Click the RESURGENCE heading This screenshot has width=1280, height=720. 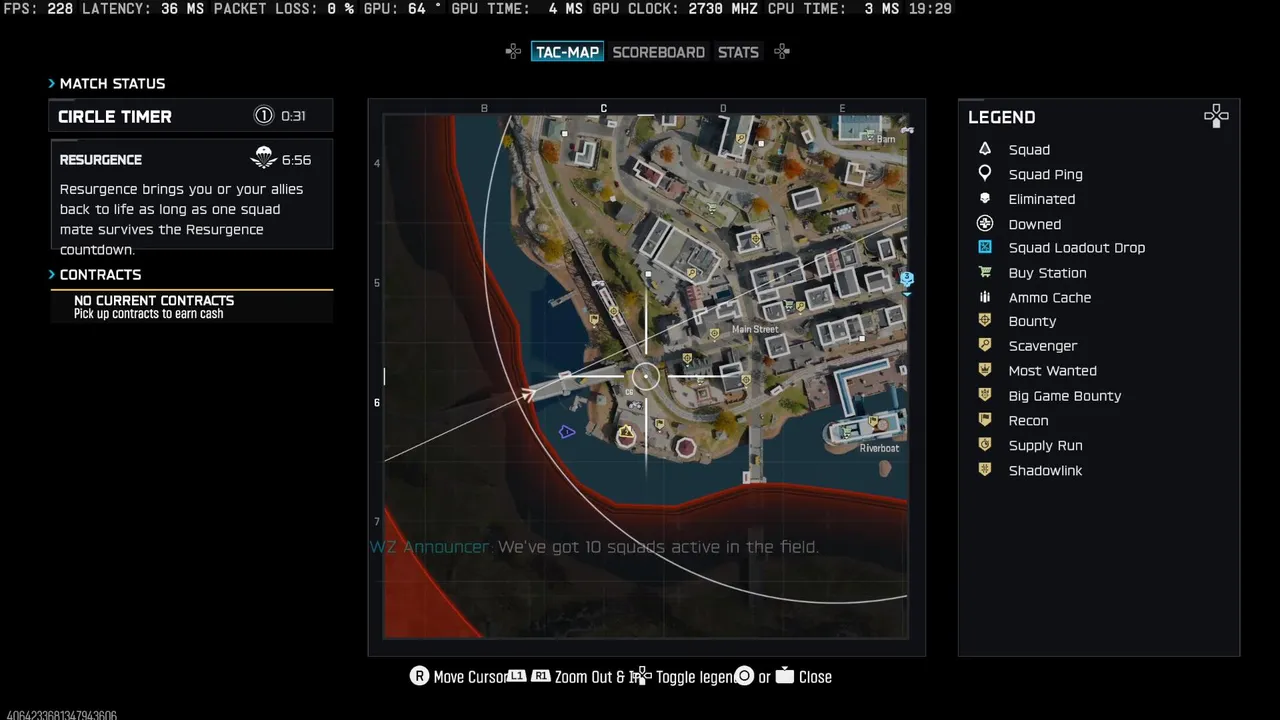point(101,160)
